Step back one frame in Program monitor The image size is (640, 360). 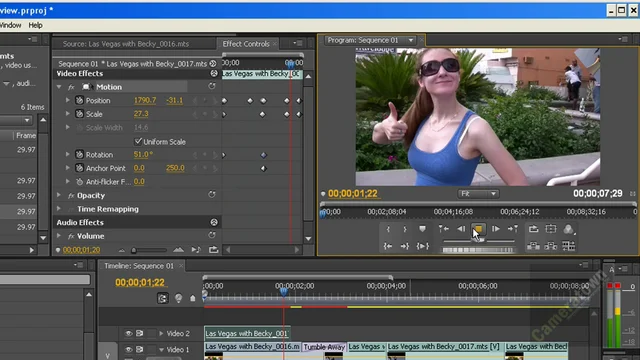tap(461, 229)
